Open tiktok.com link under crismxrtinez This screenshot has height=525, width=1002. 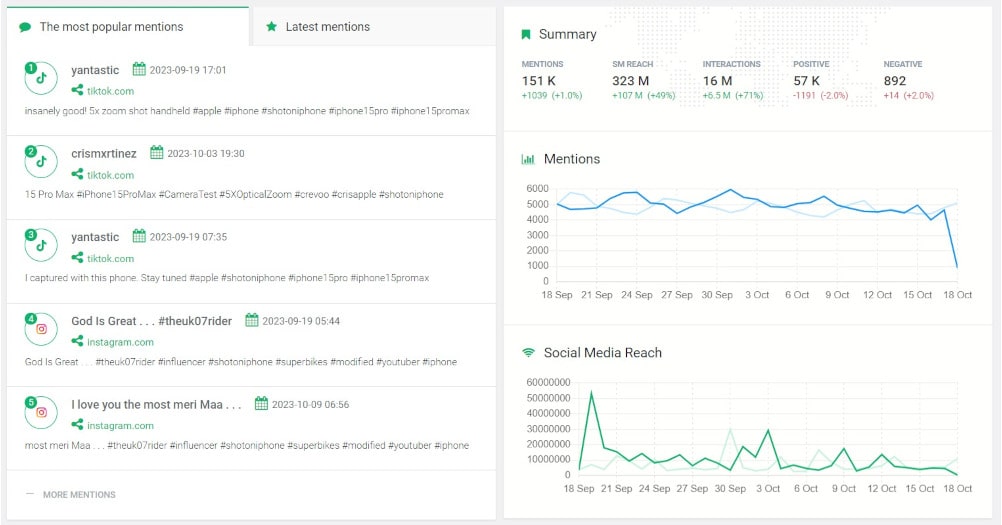110,175
